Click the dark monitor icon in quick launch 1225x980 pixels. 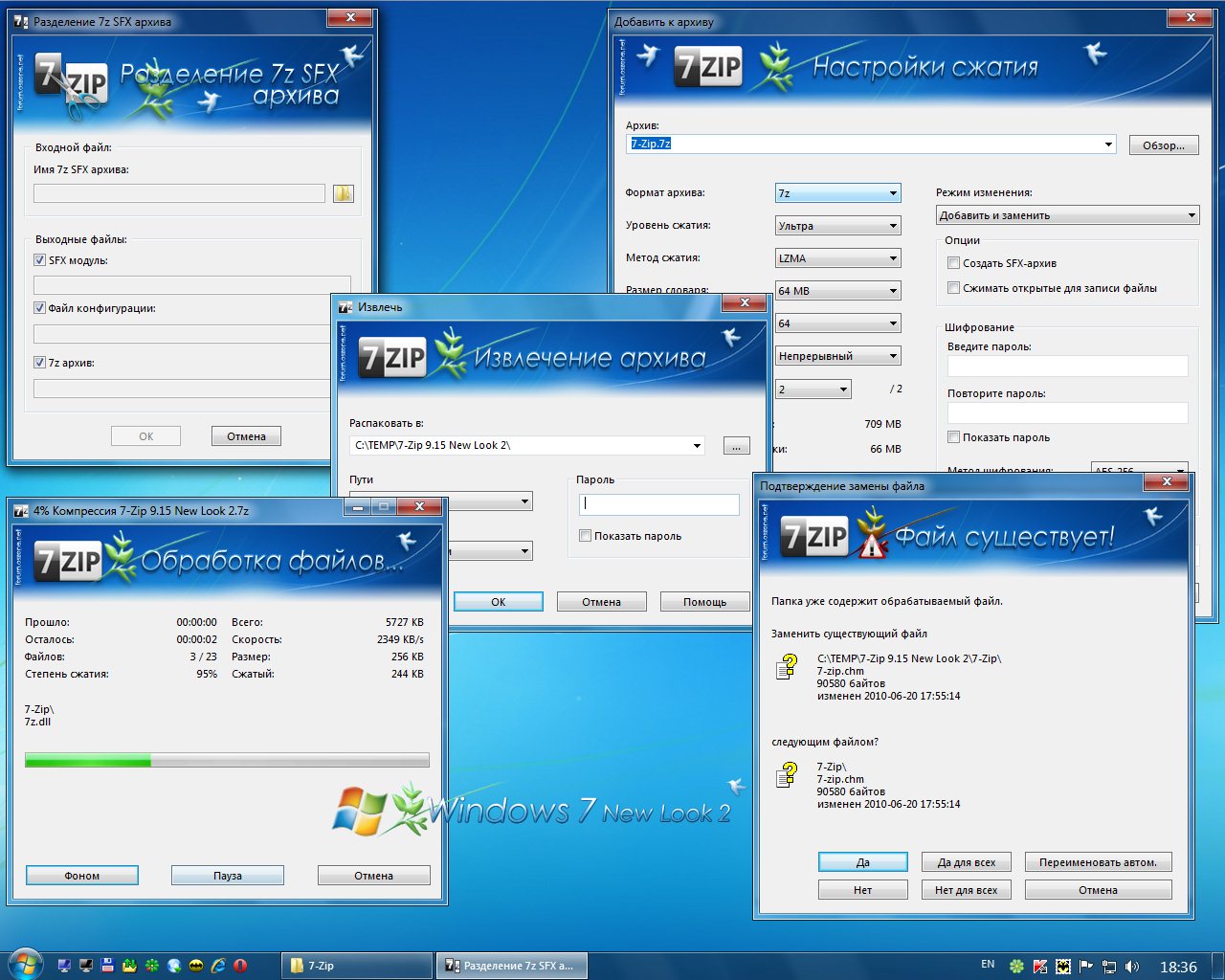coord(86,966)
